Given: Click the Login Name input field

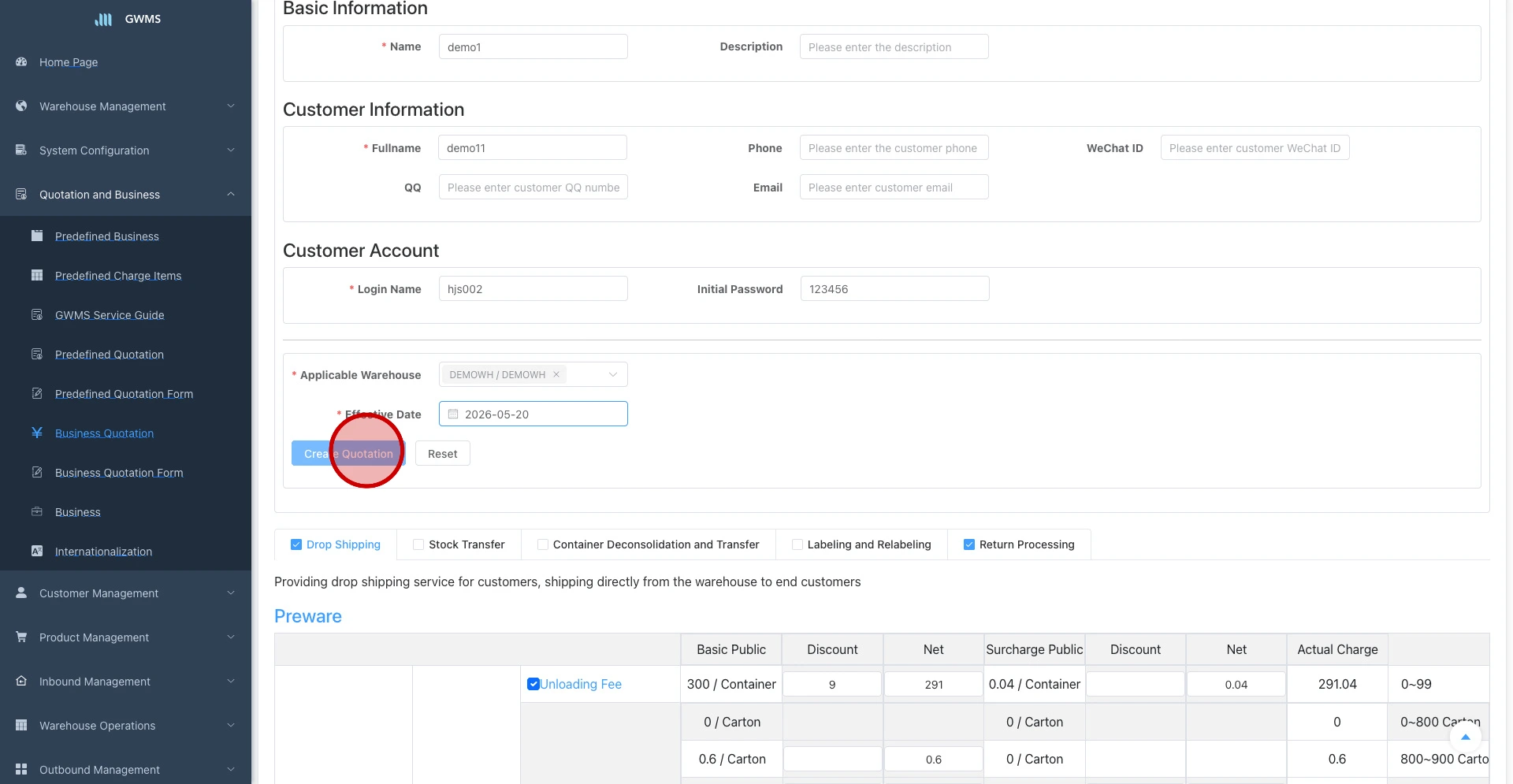Looking at the screenshot, I should 533,288.
